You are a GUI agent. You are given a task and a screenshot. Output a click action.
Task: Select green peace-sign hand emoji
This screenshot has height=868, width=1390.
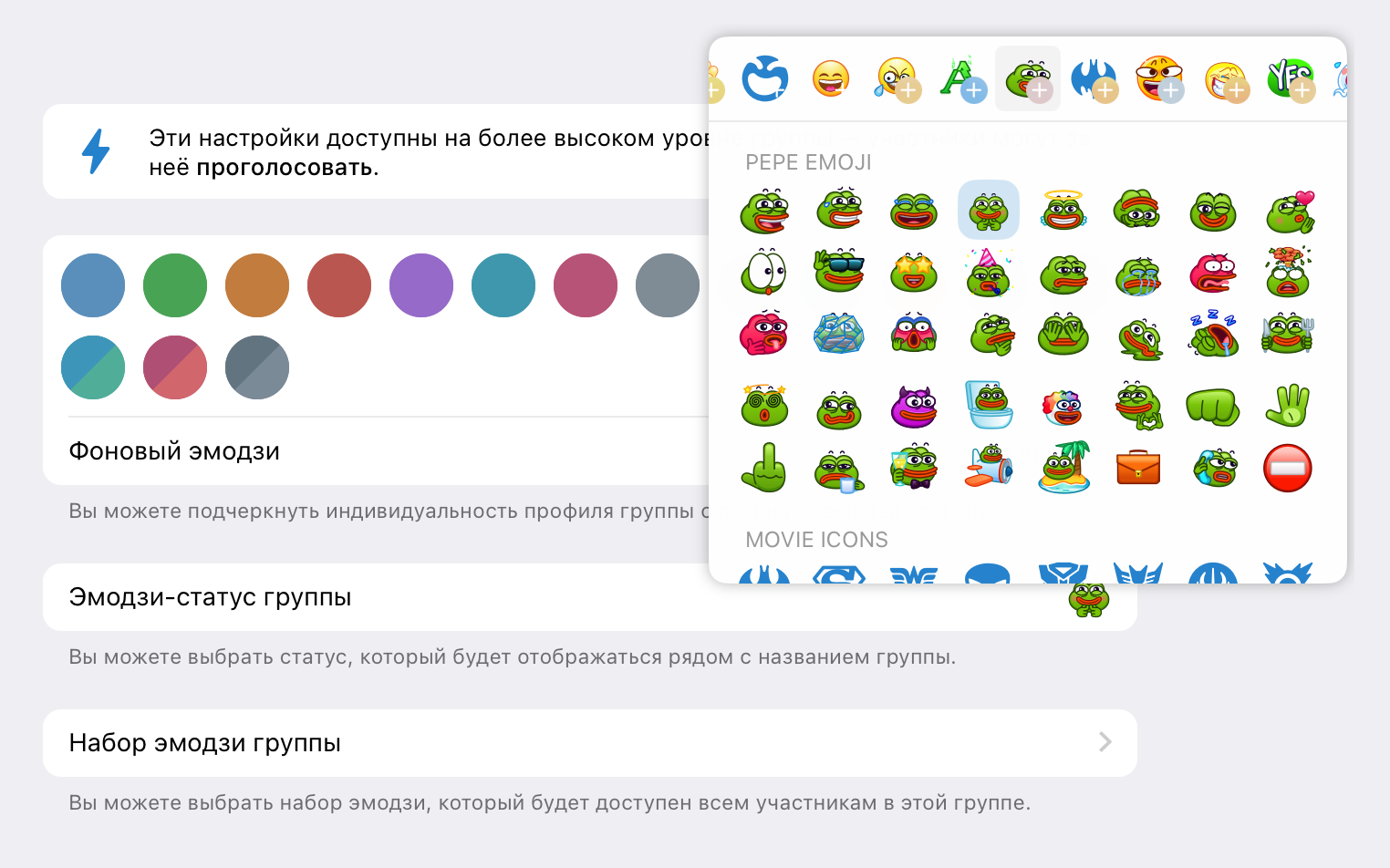[1288, 407]
